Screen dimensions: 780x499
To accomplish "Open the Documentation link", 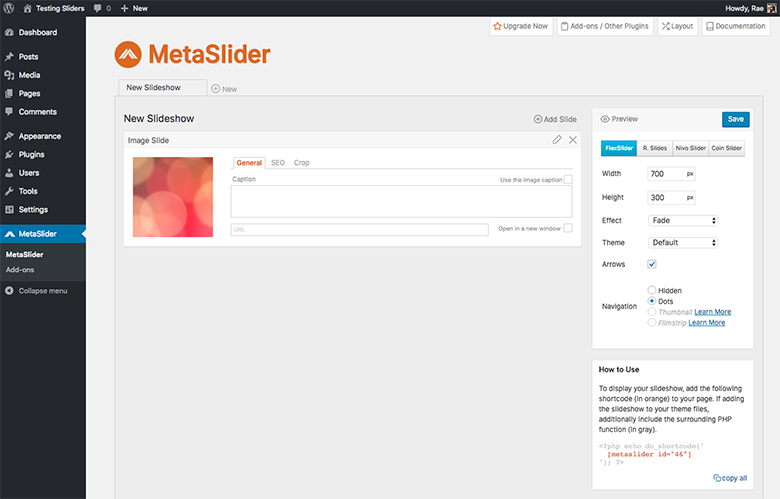I will click(x=736, y=26).
